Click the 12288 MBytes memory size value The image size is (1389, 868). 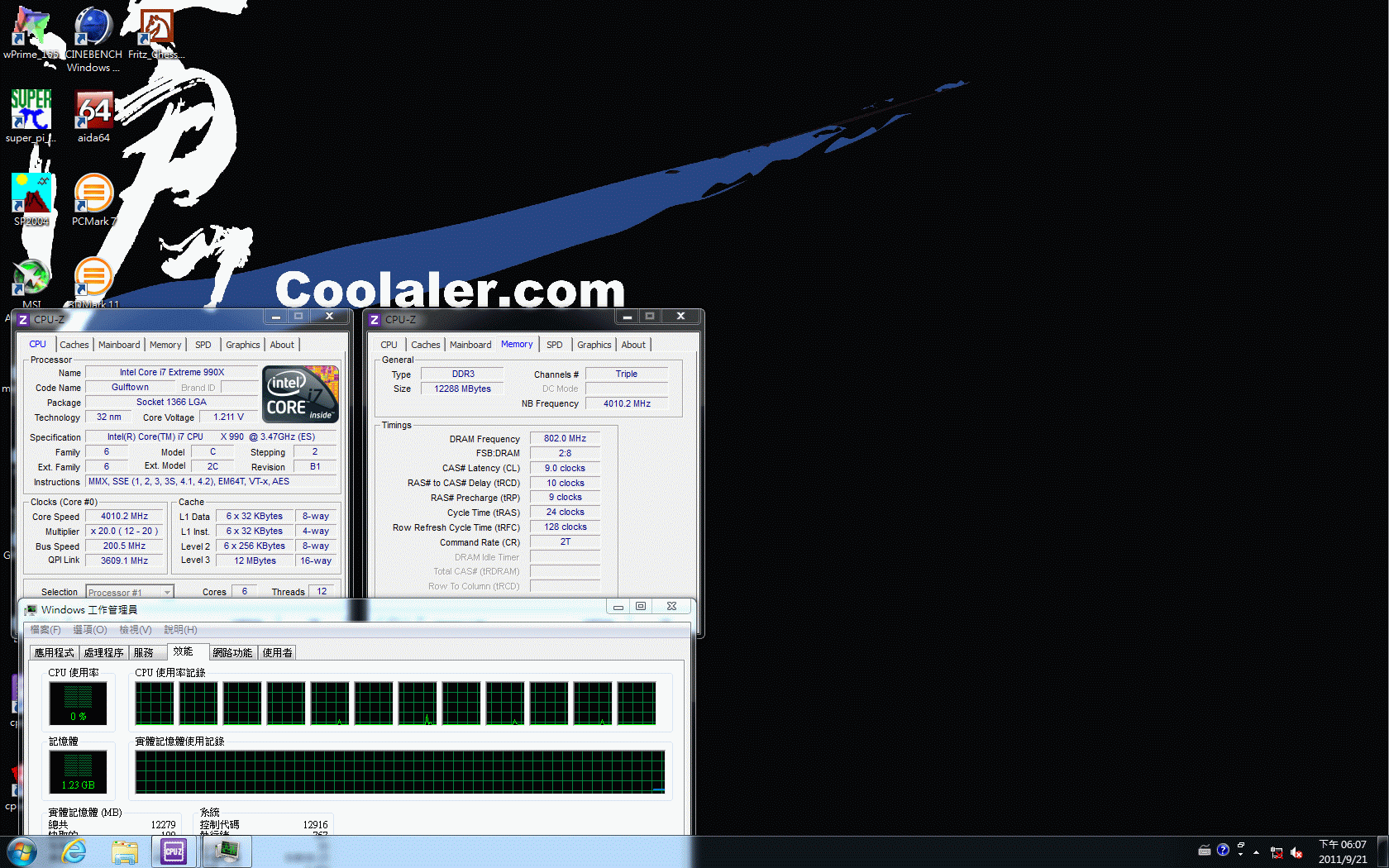pyautogui.click(x=463, y=389)
